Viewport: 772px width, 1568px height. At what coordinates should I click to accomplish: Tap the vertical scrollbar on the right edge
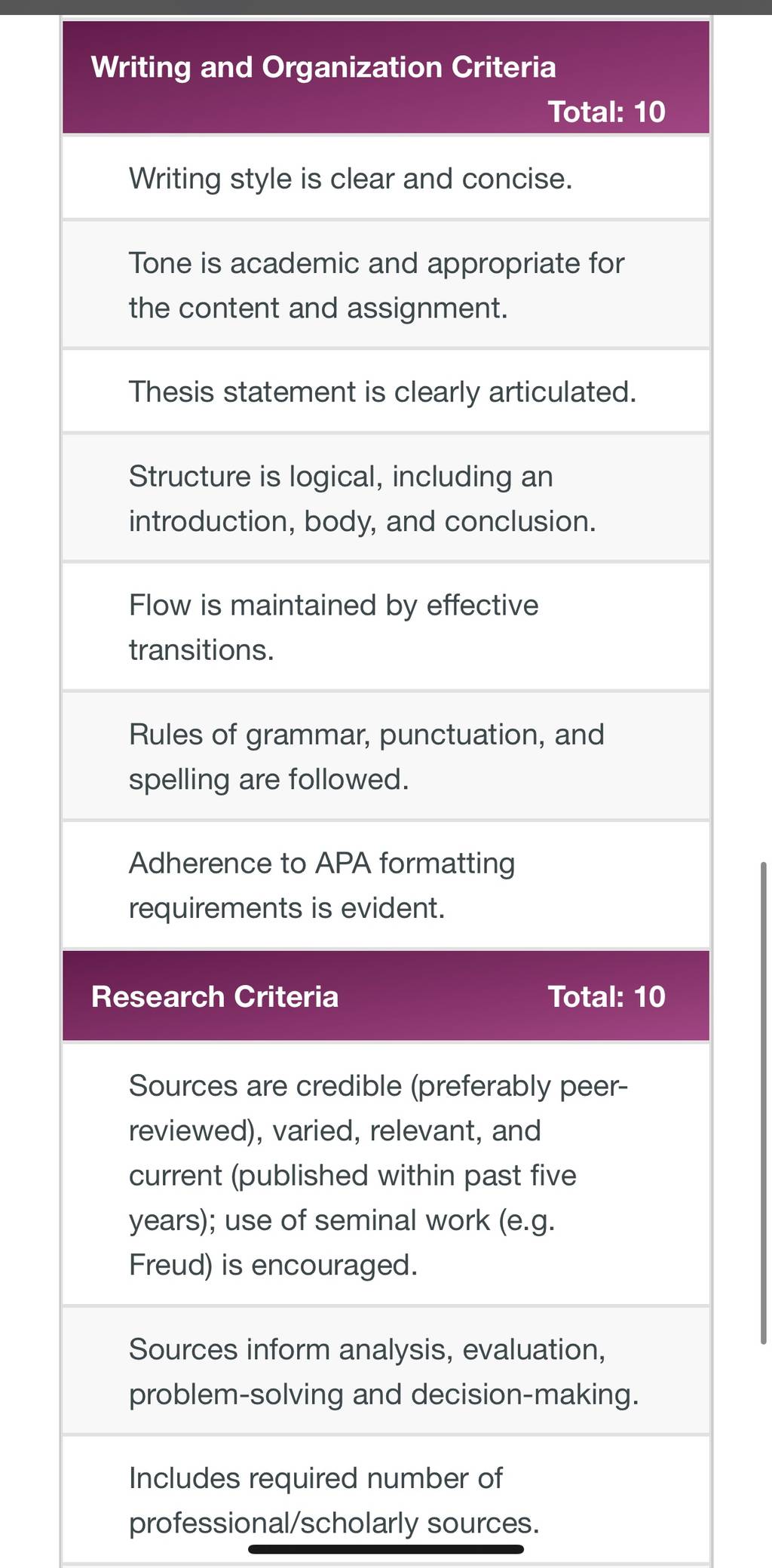coord(764,1102)
